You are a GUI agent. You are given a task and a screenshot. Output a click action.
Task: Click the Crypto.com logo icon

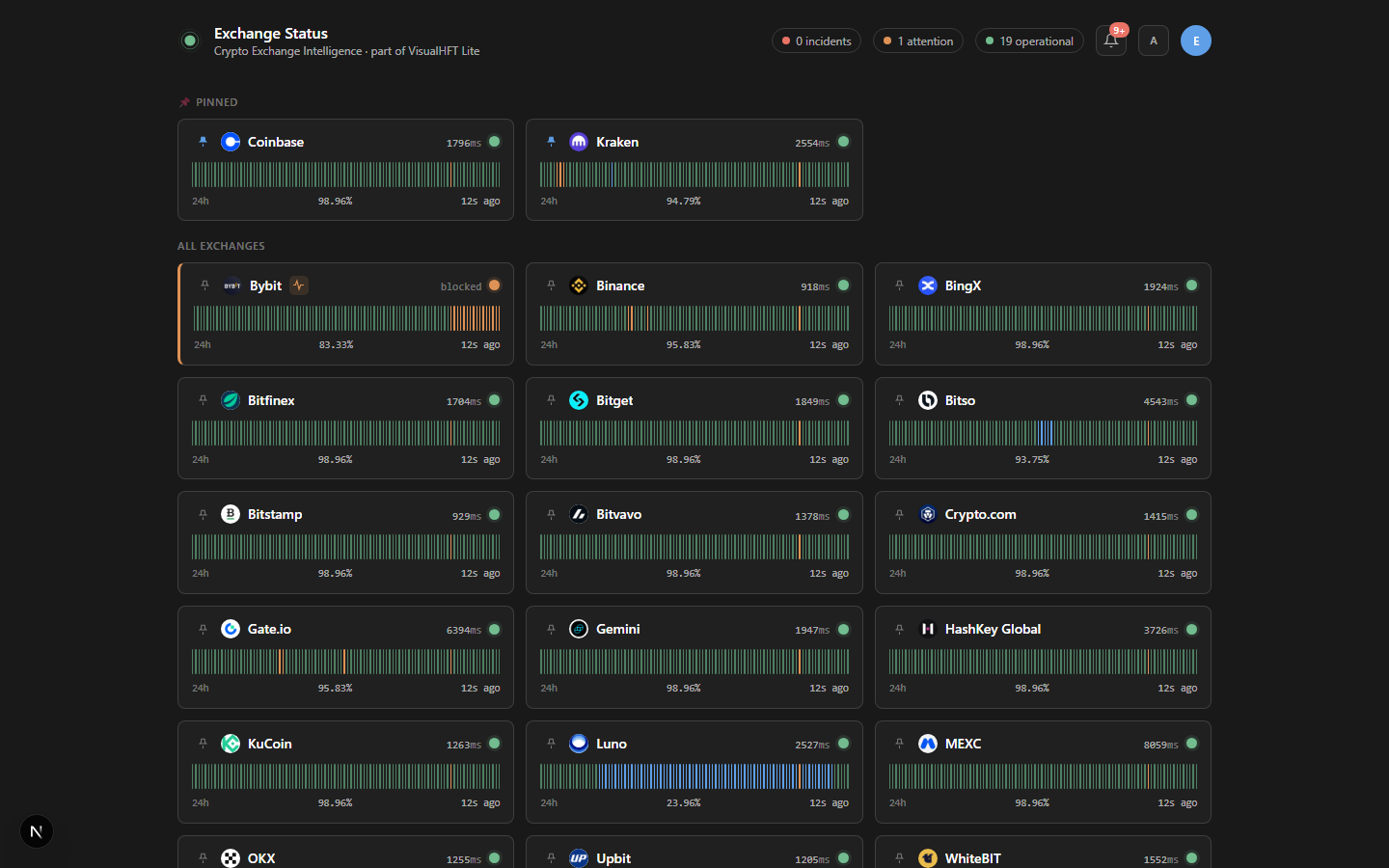(x=928, y=515)
